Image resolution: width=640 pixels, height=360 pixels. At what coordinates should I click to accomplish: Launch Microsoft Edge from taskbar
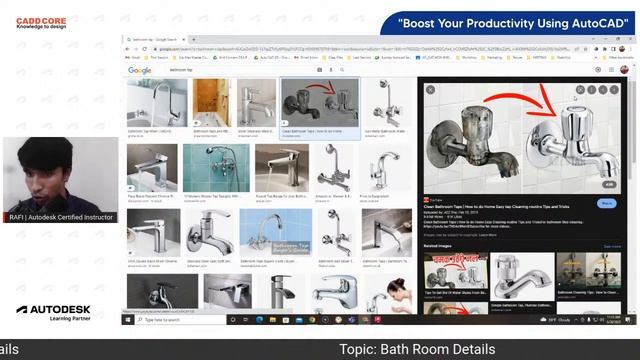259,320
